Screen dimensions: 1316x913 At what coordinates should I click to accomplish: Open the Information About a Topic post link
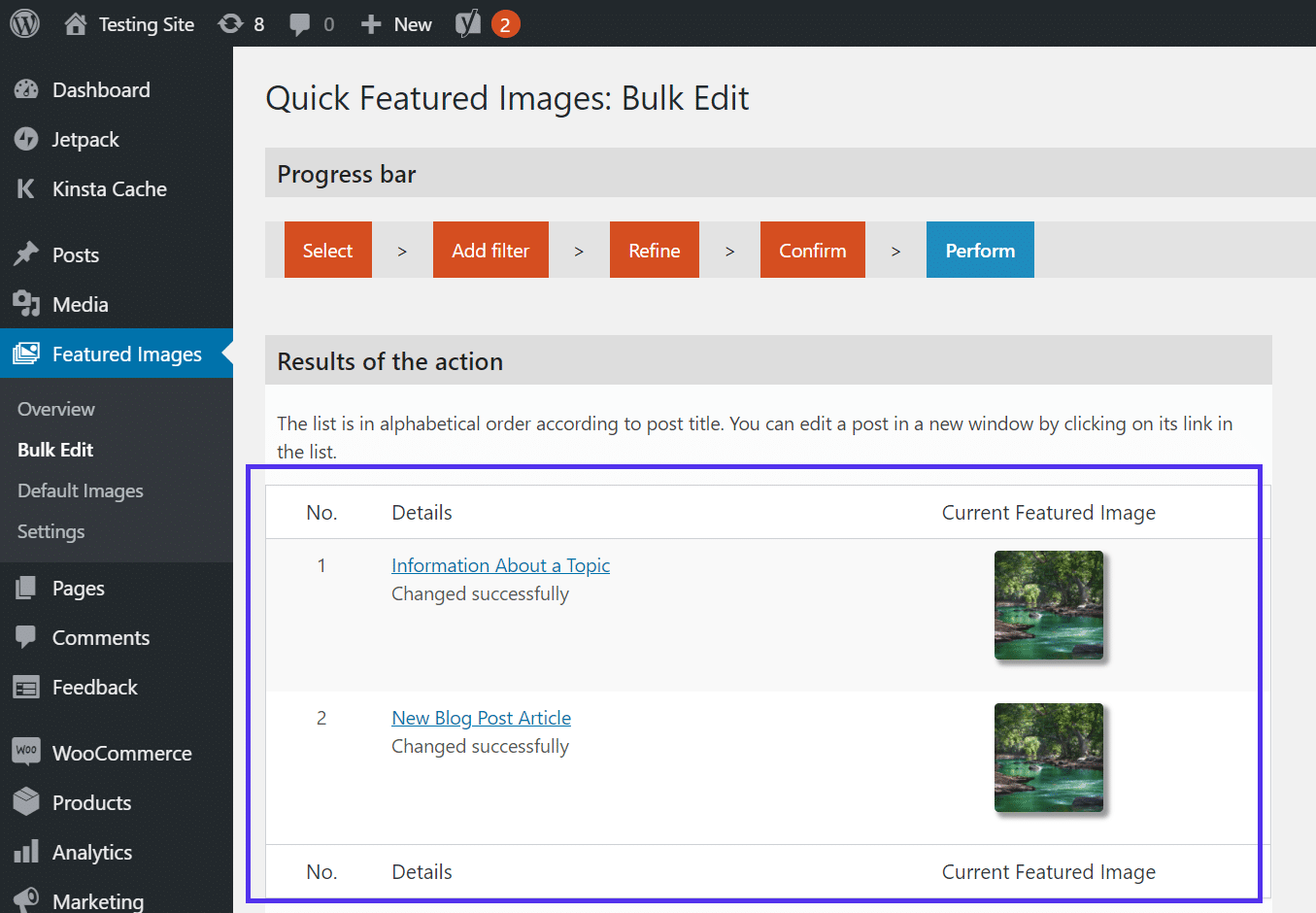point(500,564)
